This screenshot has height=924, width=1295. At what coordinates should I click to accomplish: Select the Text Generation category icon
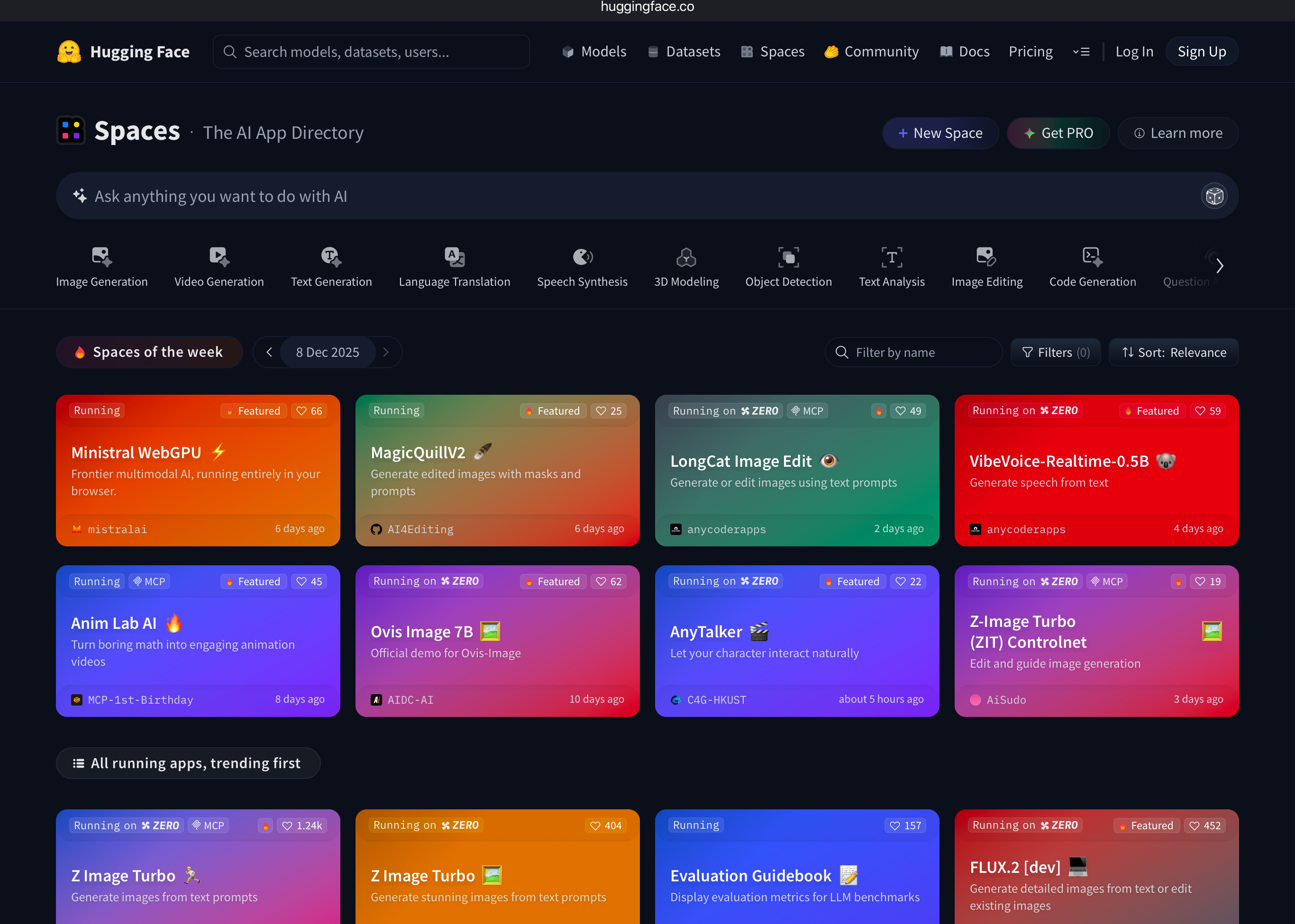coord(331,257)
